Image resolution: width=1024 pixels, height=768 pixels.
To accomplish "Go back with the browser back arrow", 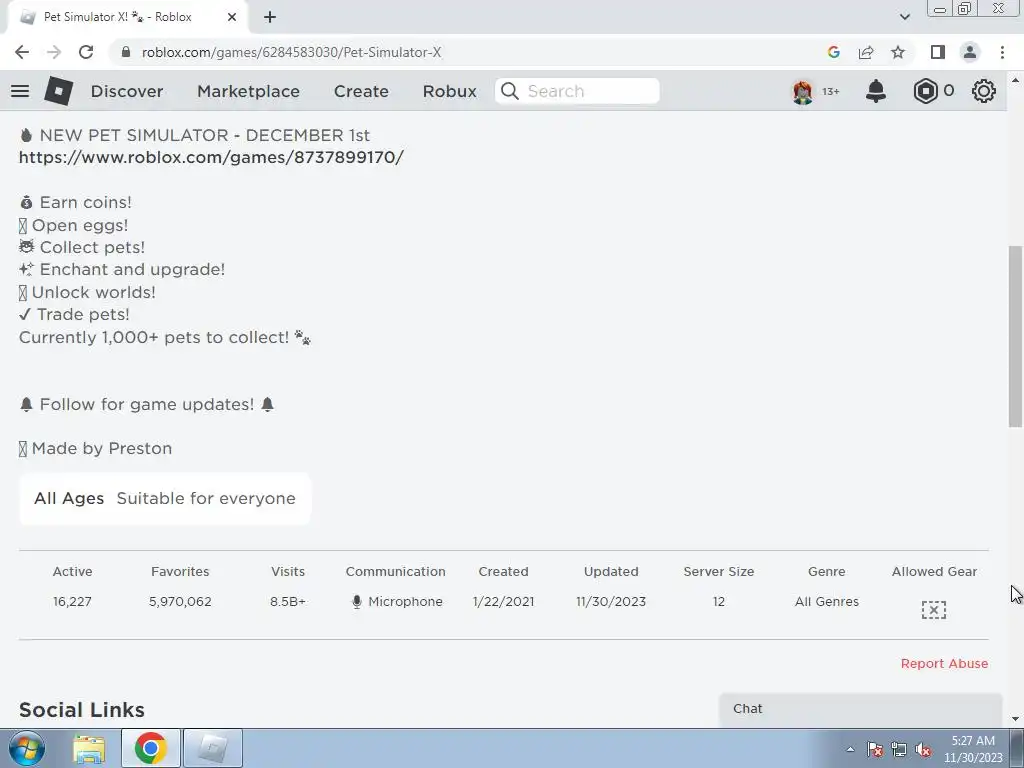I will coord(22,52).
